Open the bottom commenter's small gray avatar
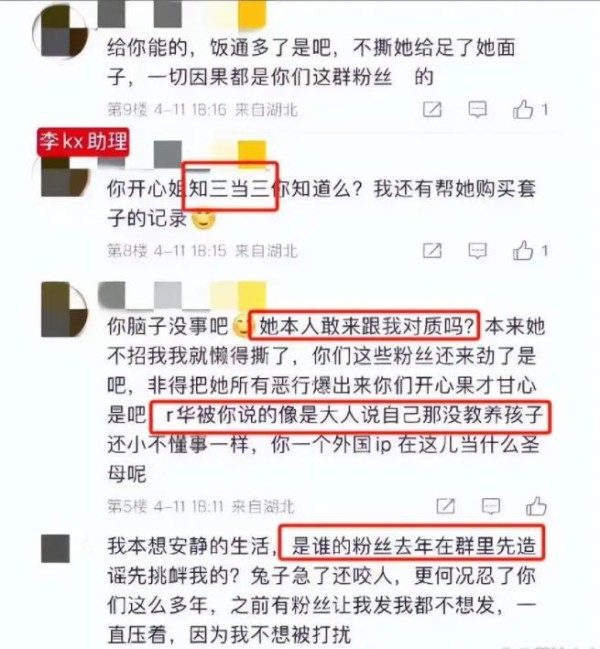The image size is (600, 649). [x=55, y=548]
